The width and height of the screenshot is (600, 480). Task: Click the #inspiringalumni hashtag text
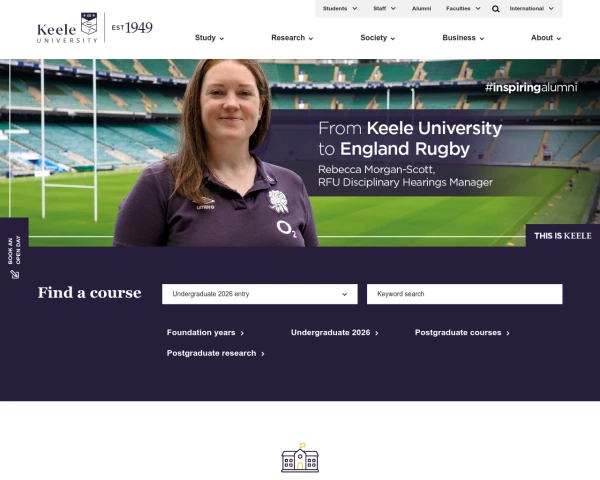(531, 88)
